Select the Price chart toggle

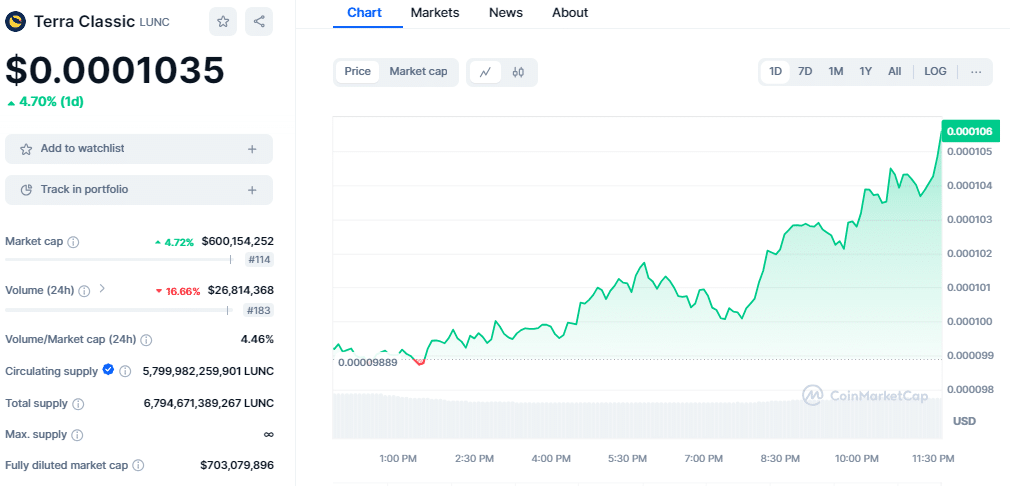[x=357, y=71]
